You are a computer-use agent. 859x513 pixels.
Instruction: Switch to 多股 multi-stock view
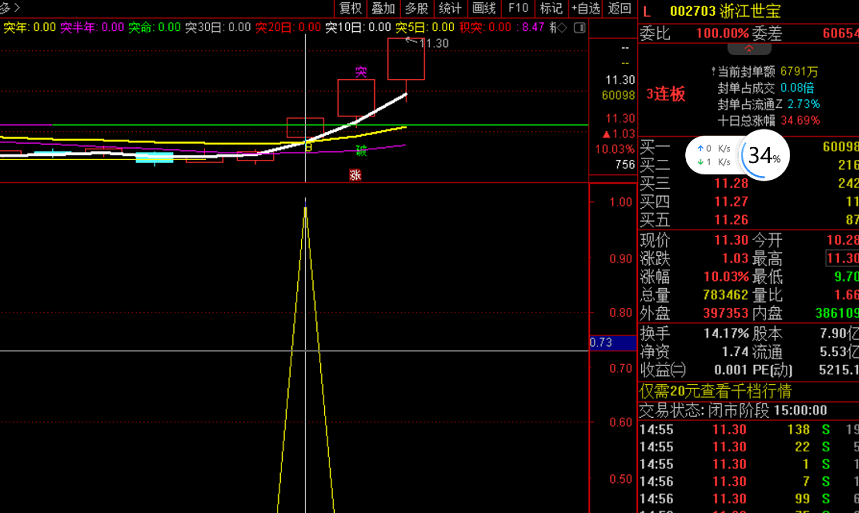tap(416, 8)
